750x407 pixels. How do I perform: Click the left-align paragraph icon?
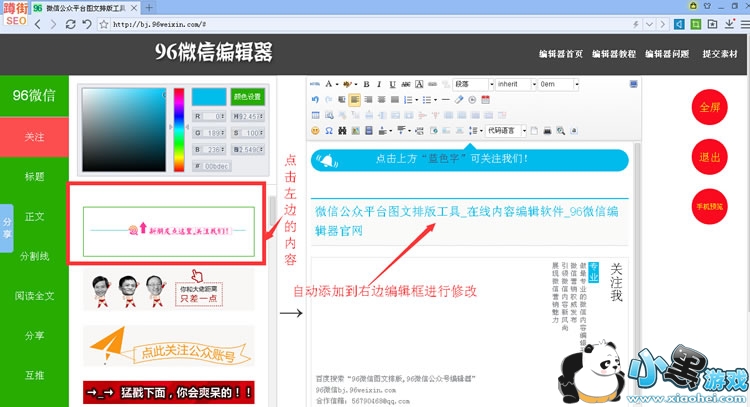pos(354,99)
